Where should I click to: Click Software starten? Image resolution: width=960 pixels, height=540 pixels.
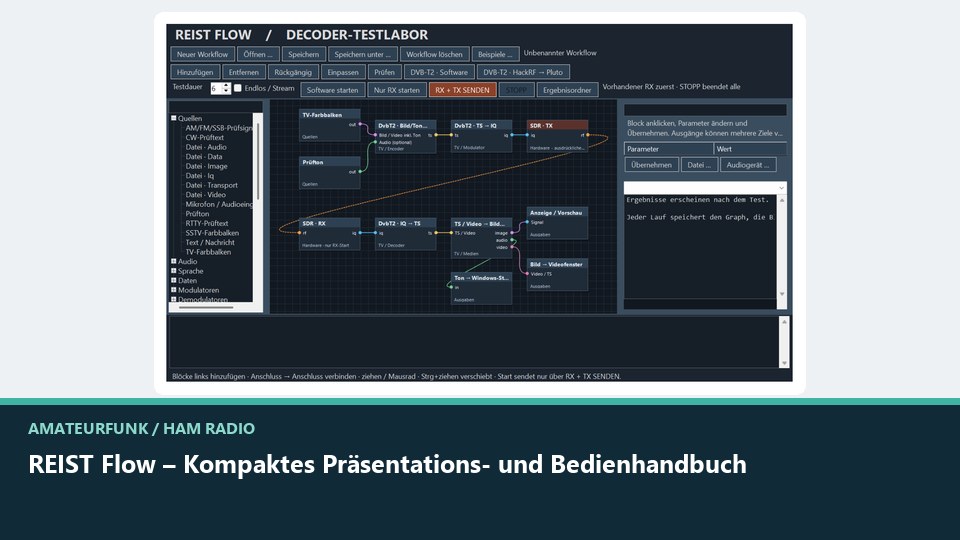pos(332,89)
